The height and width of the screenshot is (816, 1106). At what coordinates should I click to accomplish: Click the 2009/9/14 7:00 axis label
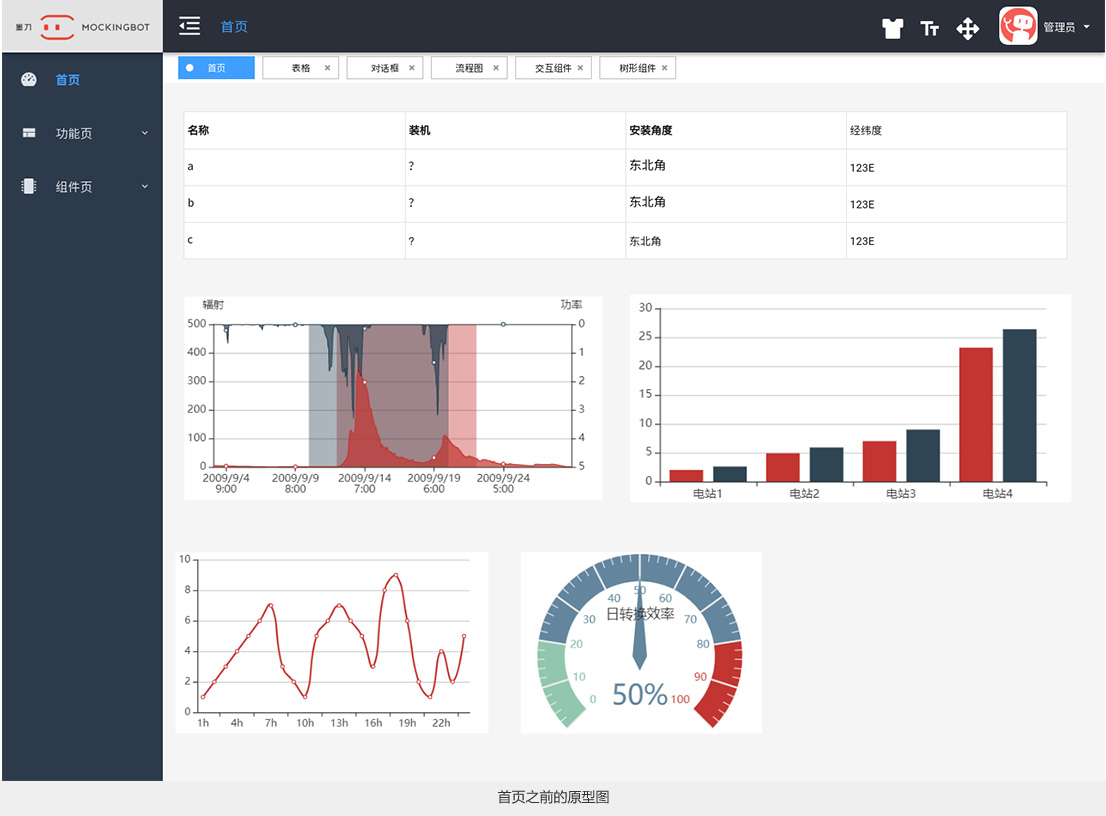365,483
